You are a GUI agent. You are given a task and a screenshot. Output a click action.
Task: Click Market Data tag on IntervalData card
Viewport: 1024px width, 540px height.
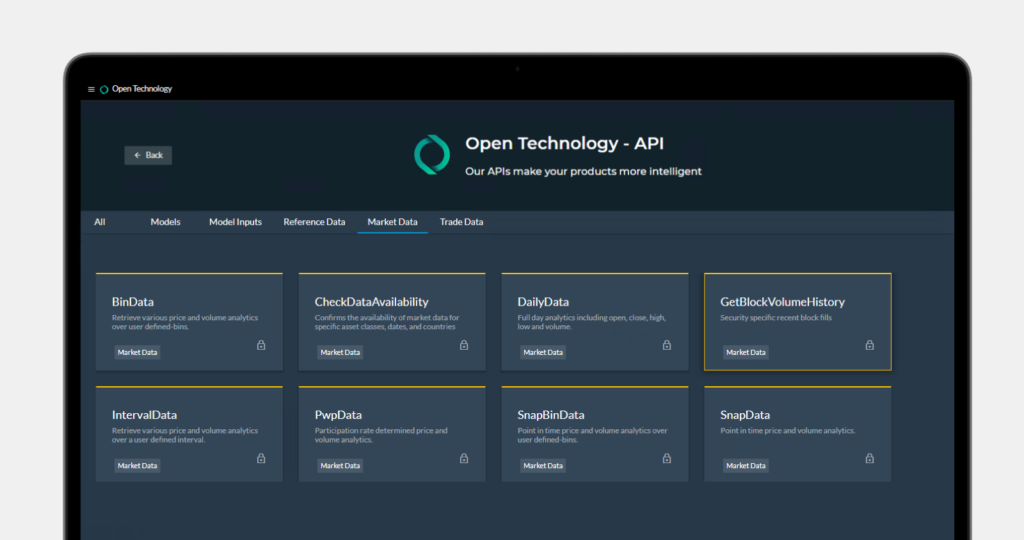tap(137, 466)
